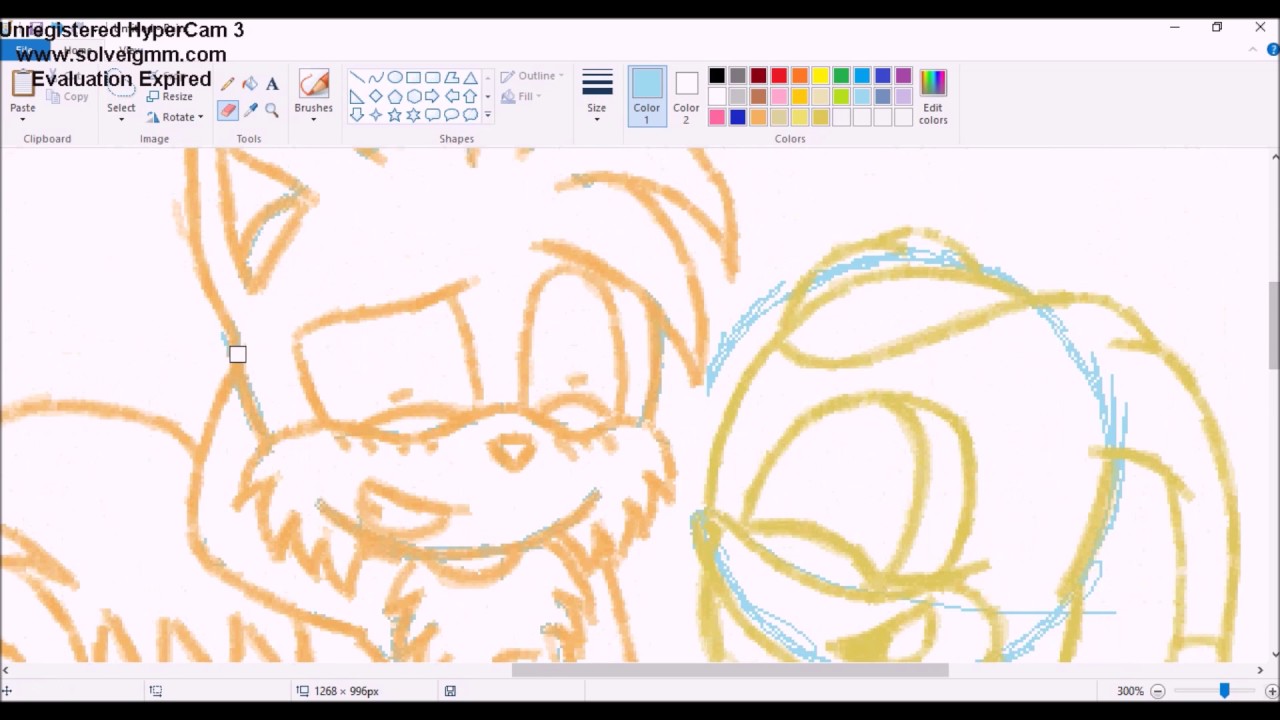
Task: Pick the orange color swatch
Action: [800, 76]
